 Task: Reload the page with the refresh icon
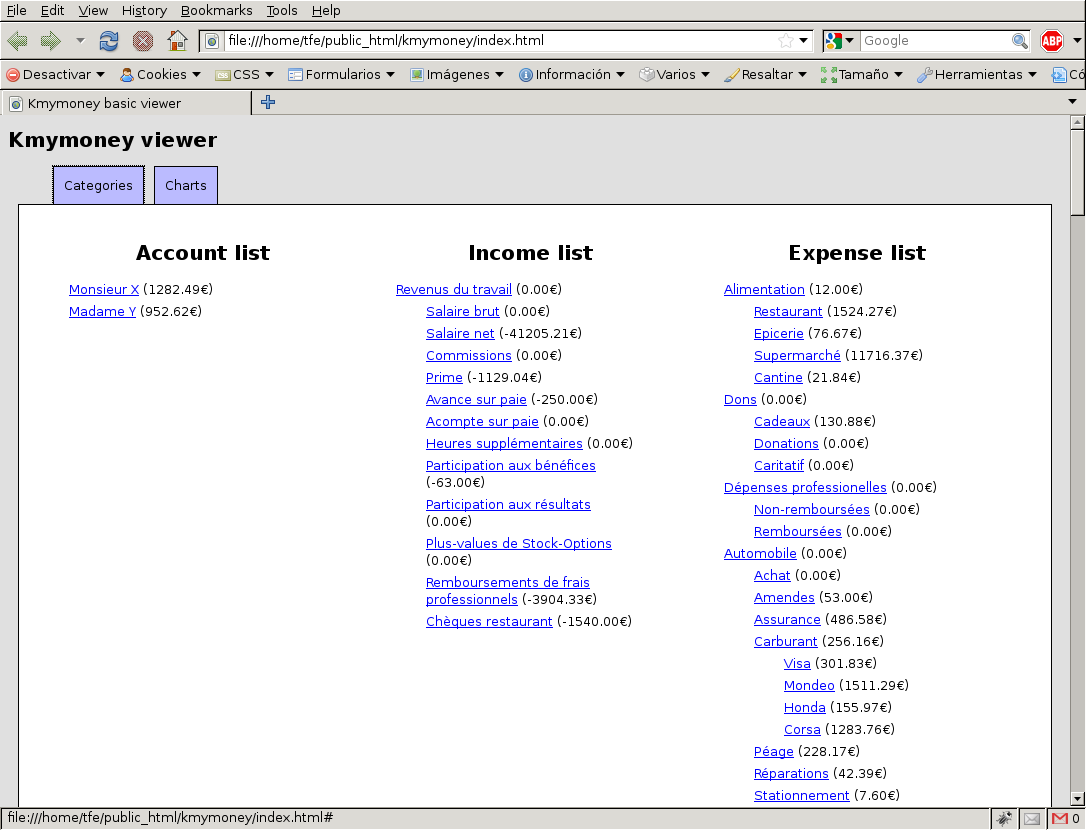pyautogui.click(x=109, y=41)
